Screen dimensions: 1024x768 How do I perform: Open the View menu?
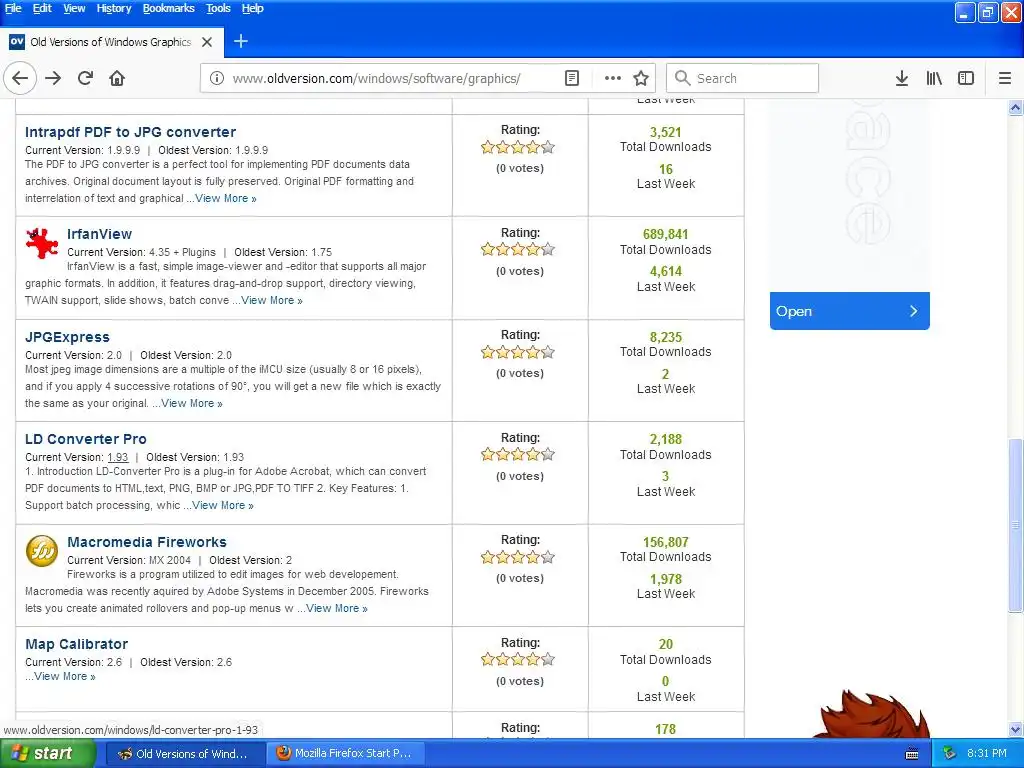point(74,8)
